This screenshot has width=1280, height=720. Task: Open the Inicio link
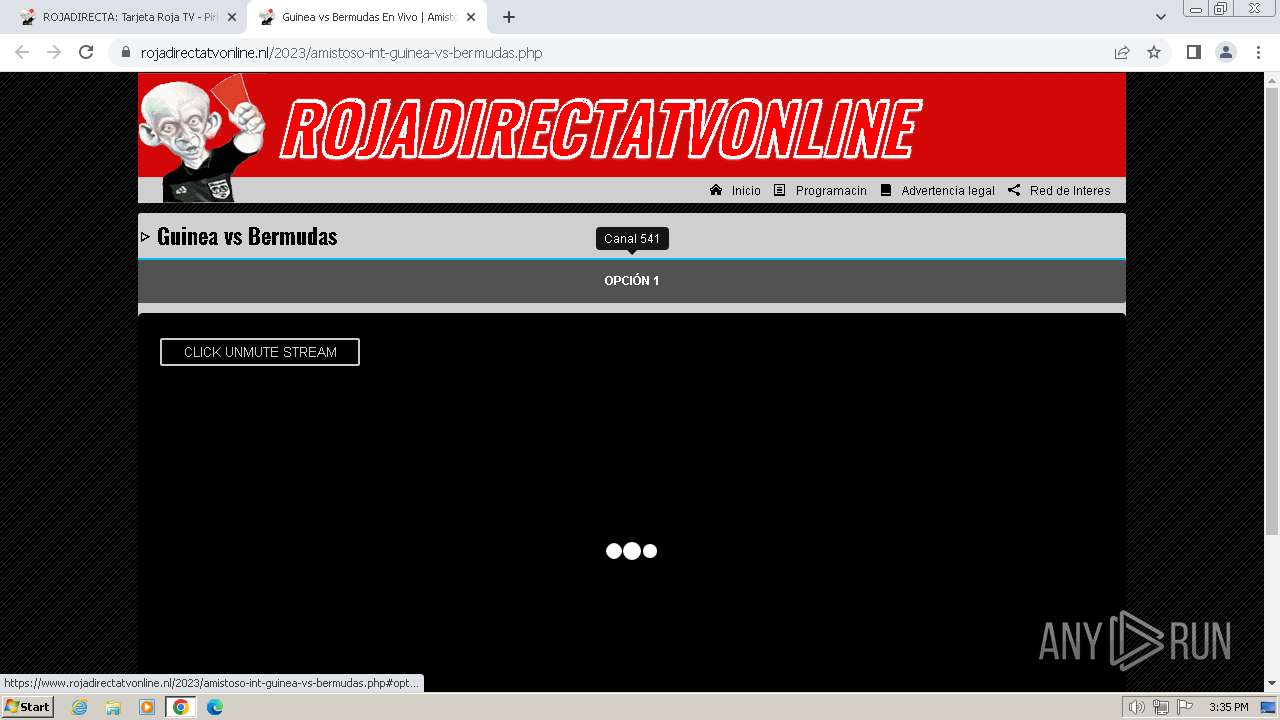[x=746, y=191]
